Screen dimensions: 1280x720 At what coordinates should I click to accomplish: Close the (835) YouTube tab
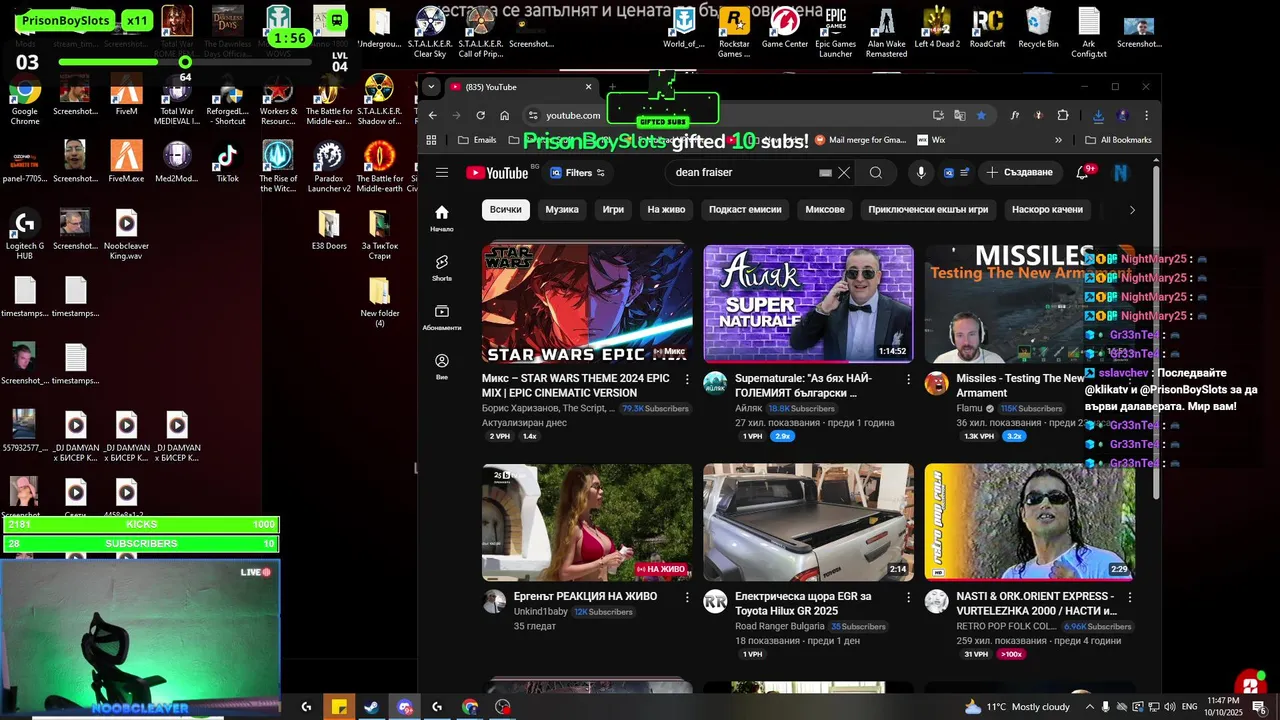pyautogui.click(x=588, y=87)
